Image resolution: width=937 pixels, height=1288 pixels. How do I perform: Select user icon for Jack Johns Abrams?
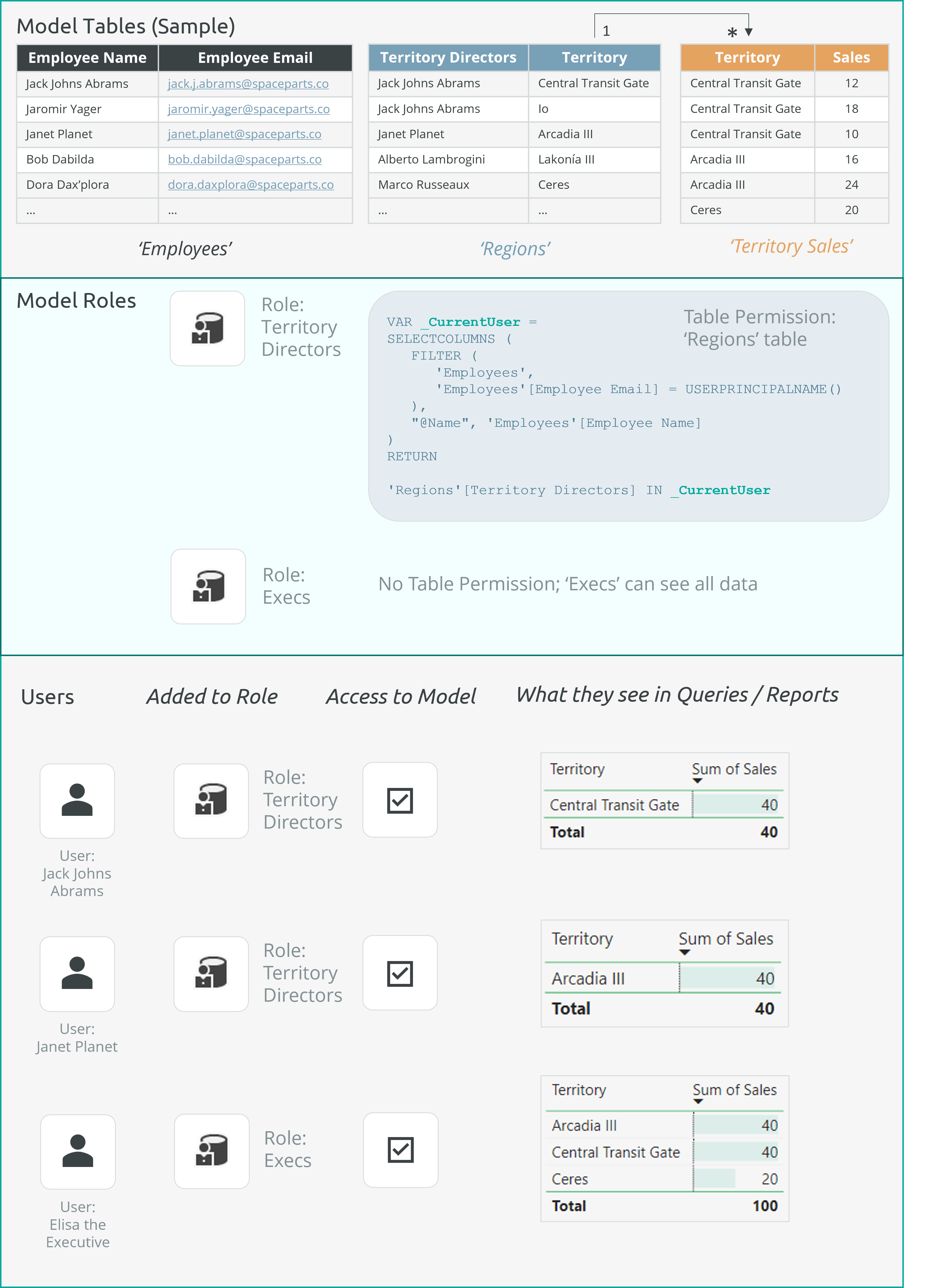pyautogui.click(x=77, y=801)
